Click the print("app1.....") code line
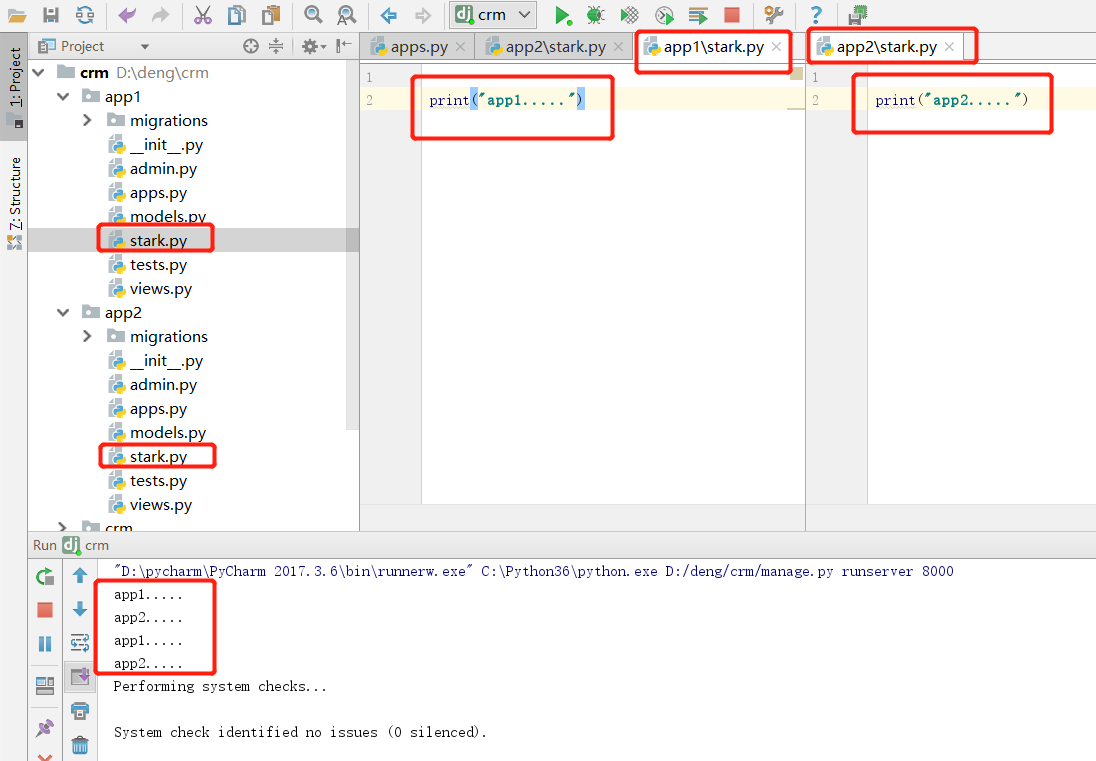1096x761 pixels. tap(506, 100)
